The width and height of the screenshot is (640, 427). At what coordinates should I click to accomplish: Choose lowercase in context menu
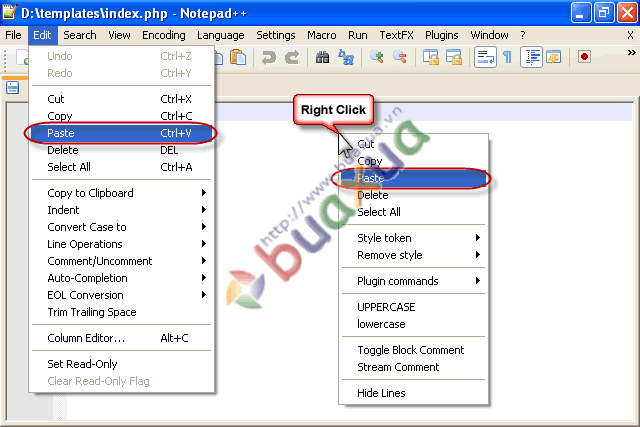point(413,324)
